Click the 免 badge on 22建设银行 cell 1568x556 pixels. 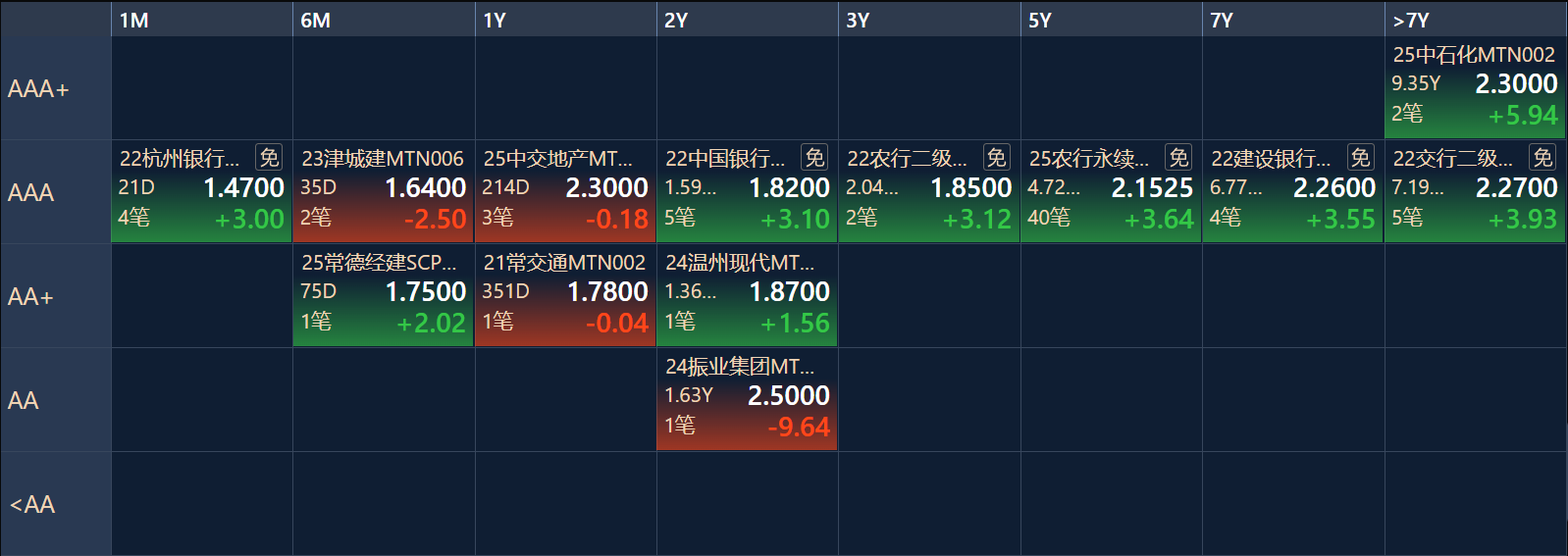pyautogui.click(x=1360, y=157)
